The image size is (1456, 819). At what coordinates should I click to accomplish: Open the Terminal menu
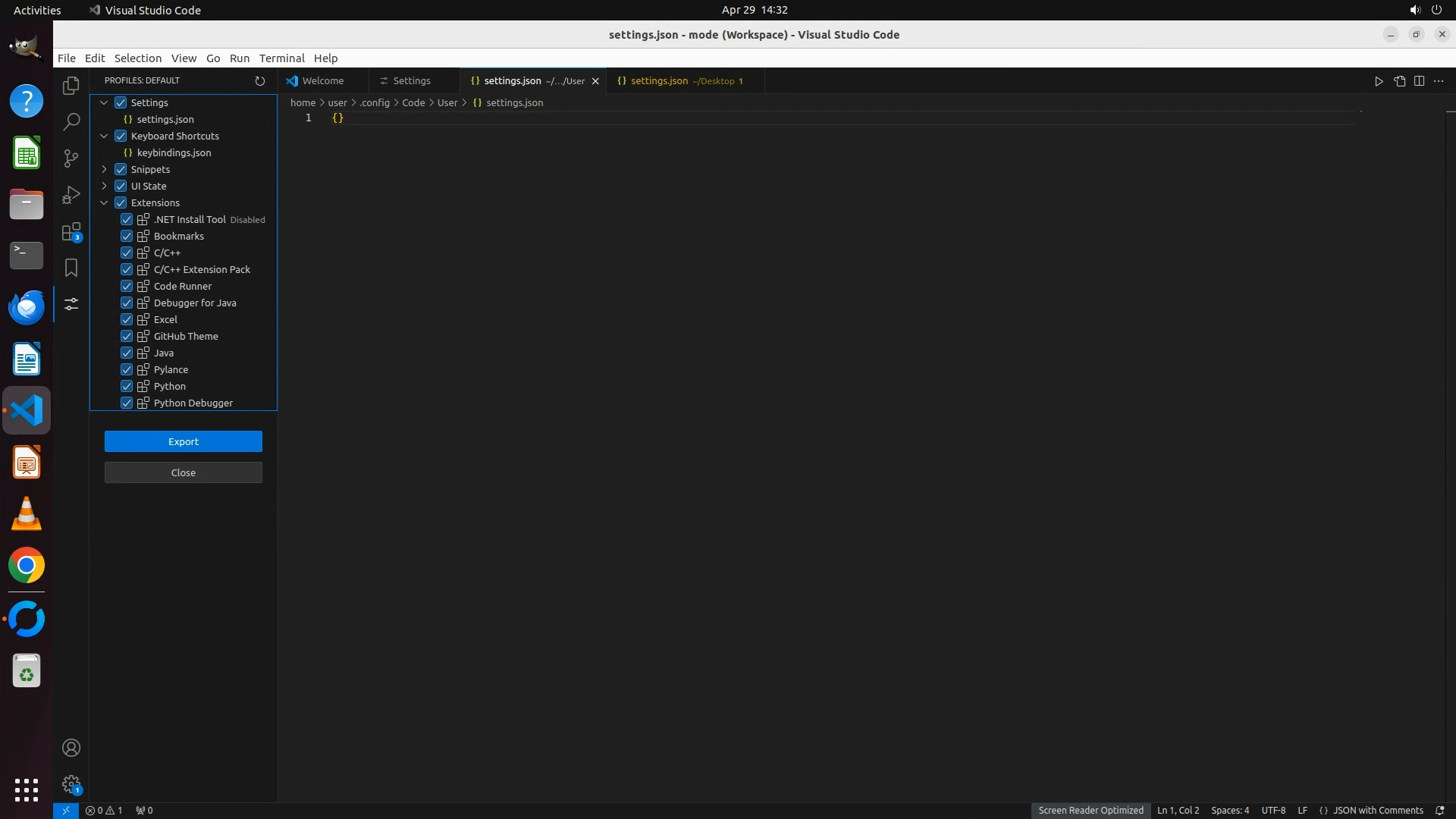281,58
